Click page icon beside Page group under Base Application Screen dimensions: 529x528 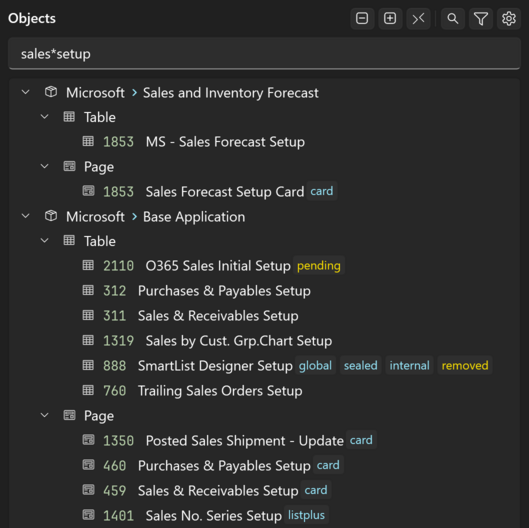tap(69, 415)
